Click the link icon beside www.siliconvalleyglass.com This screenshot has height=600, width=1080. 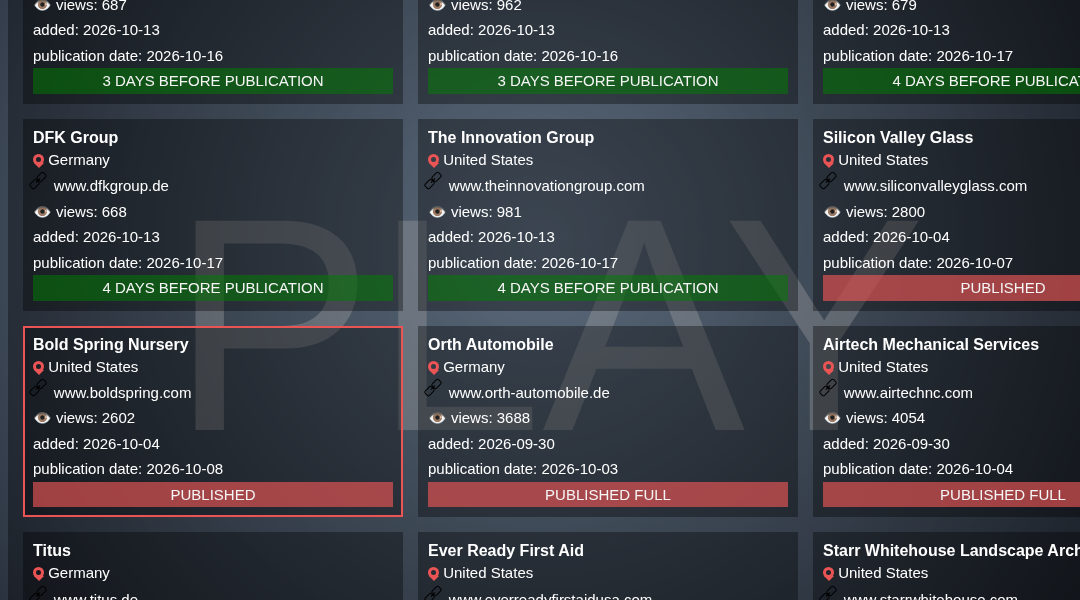click(828, 181)
